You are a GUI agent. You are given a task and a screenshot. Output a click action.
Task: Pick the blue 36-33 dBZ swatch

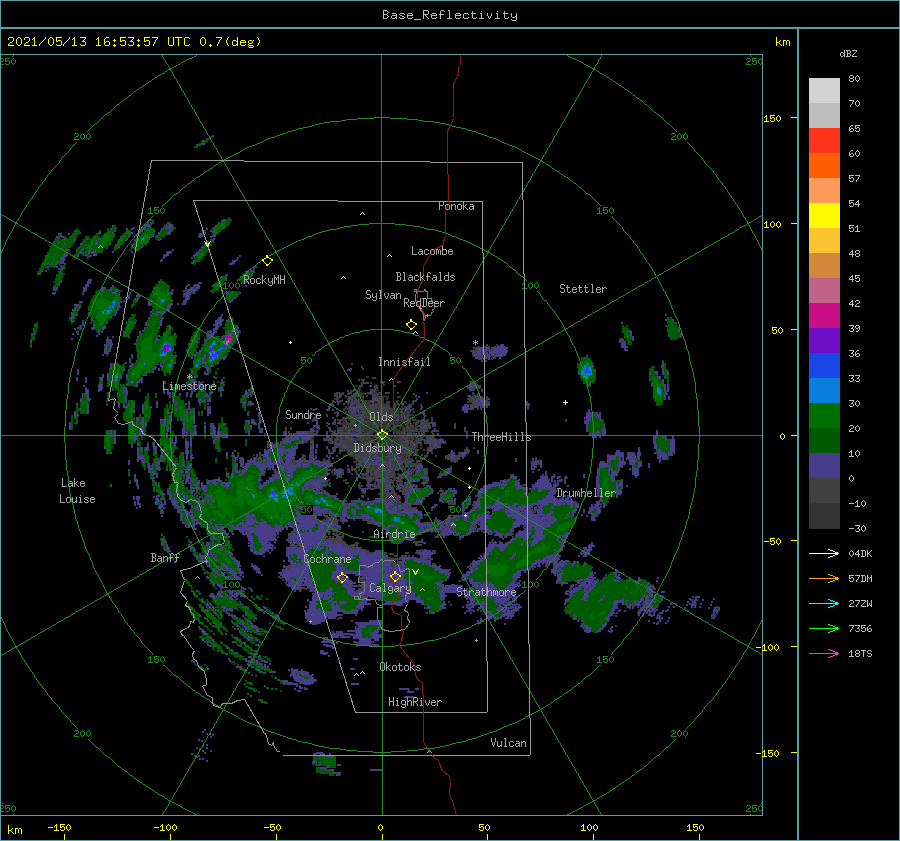pyautogui.click(x=824, y=366)
